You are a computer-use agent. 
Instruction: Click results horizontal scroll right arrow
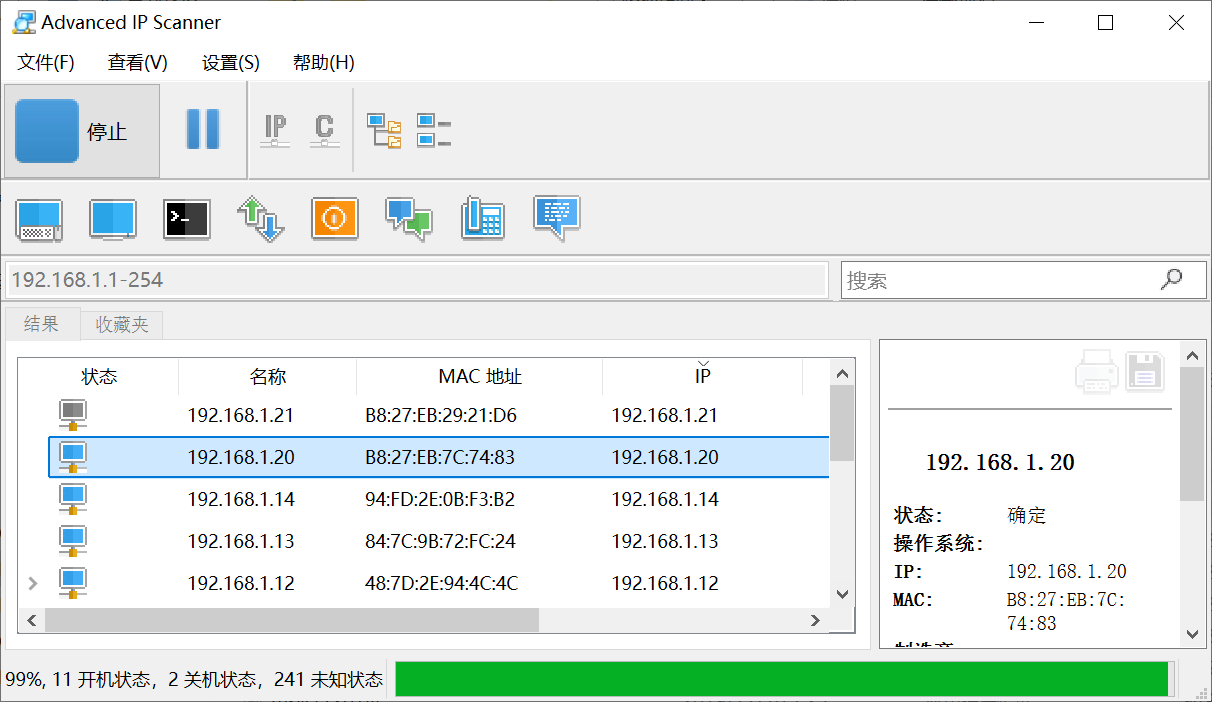[816, 621]
